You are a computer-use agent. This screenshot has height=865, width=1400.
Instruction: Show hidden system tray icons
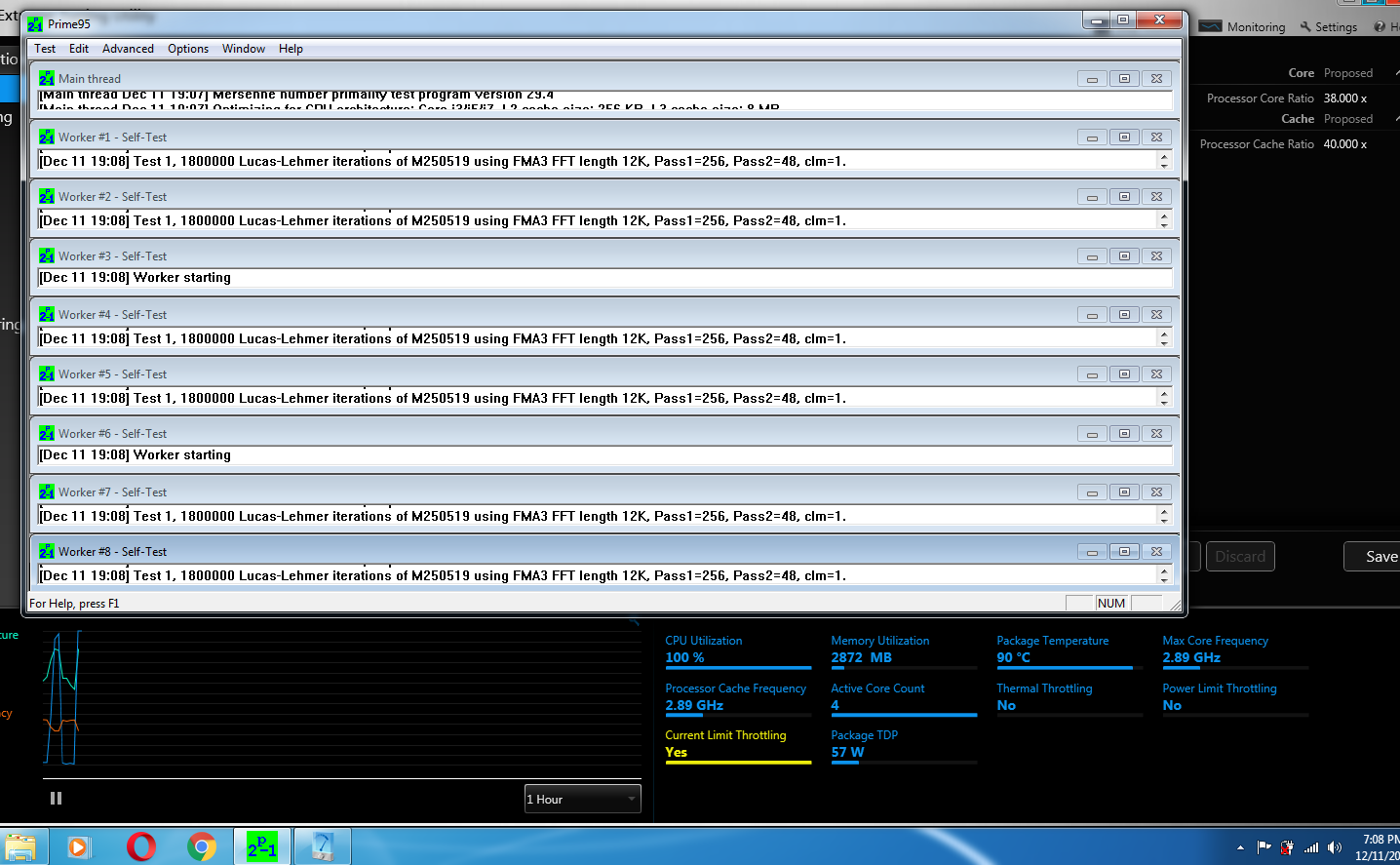pyautogui.click(x=1240, y=847)
